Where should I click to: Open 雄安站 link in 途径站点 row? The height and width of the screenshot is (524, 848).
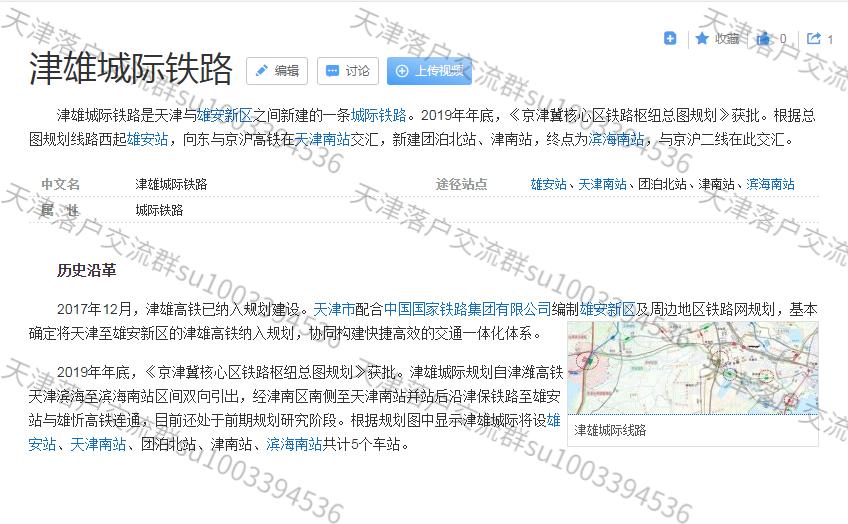[x=548, y=184]
